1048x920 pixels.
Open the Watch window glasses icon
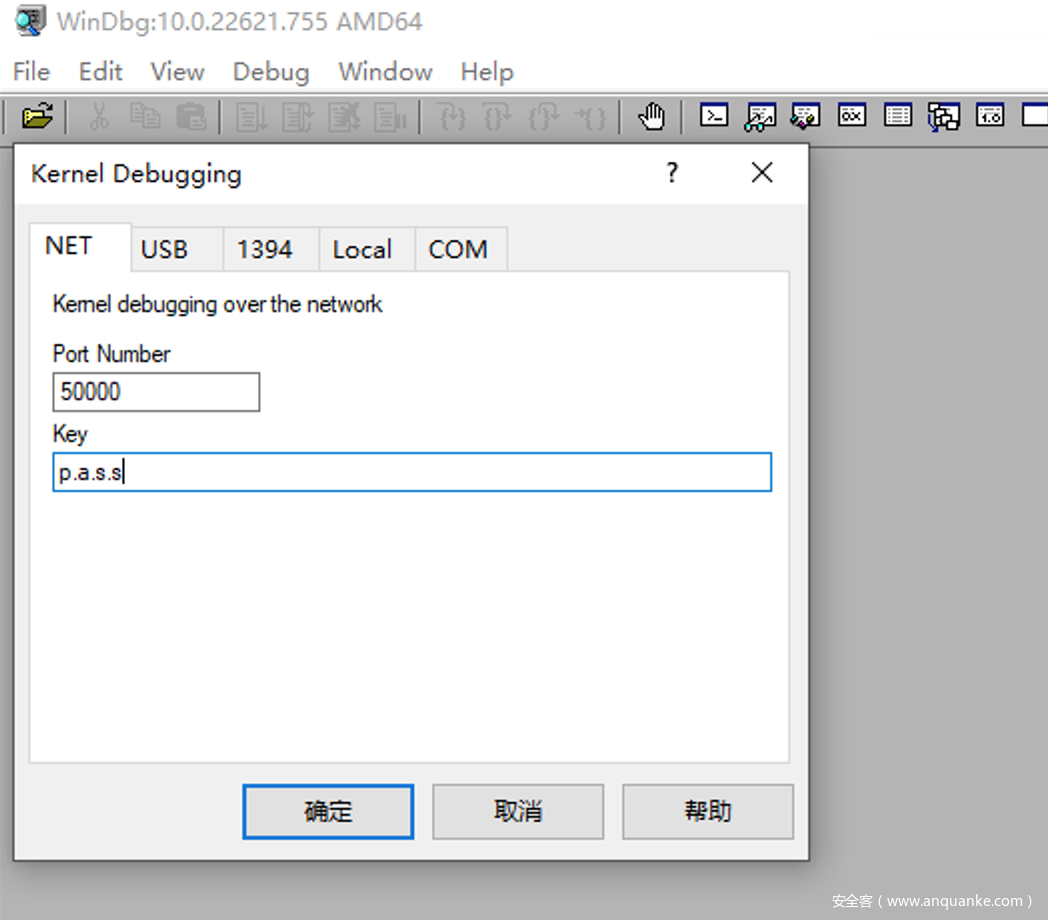tap(760, 117)
